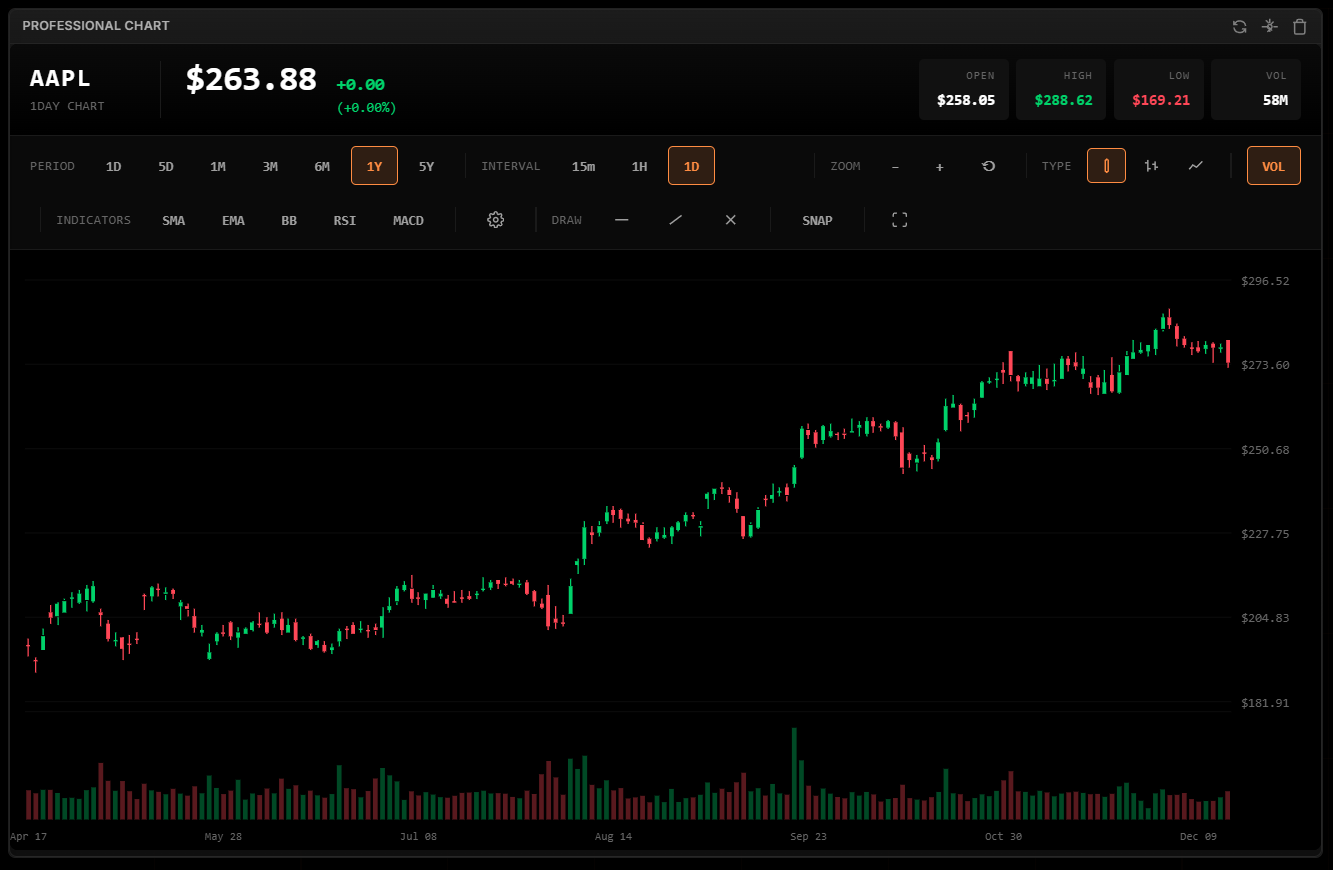
Task: Refresh the chart data
Action: [x=1239, y=26]
